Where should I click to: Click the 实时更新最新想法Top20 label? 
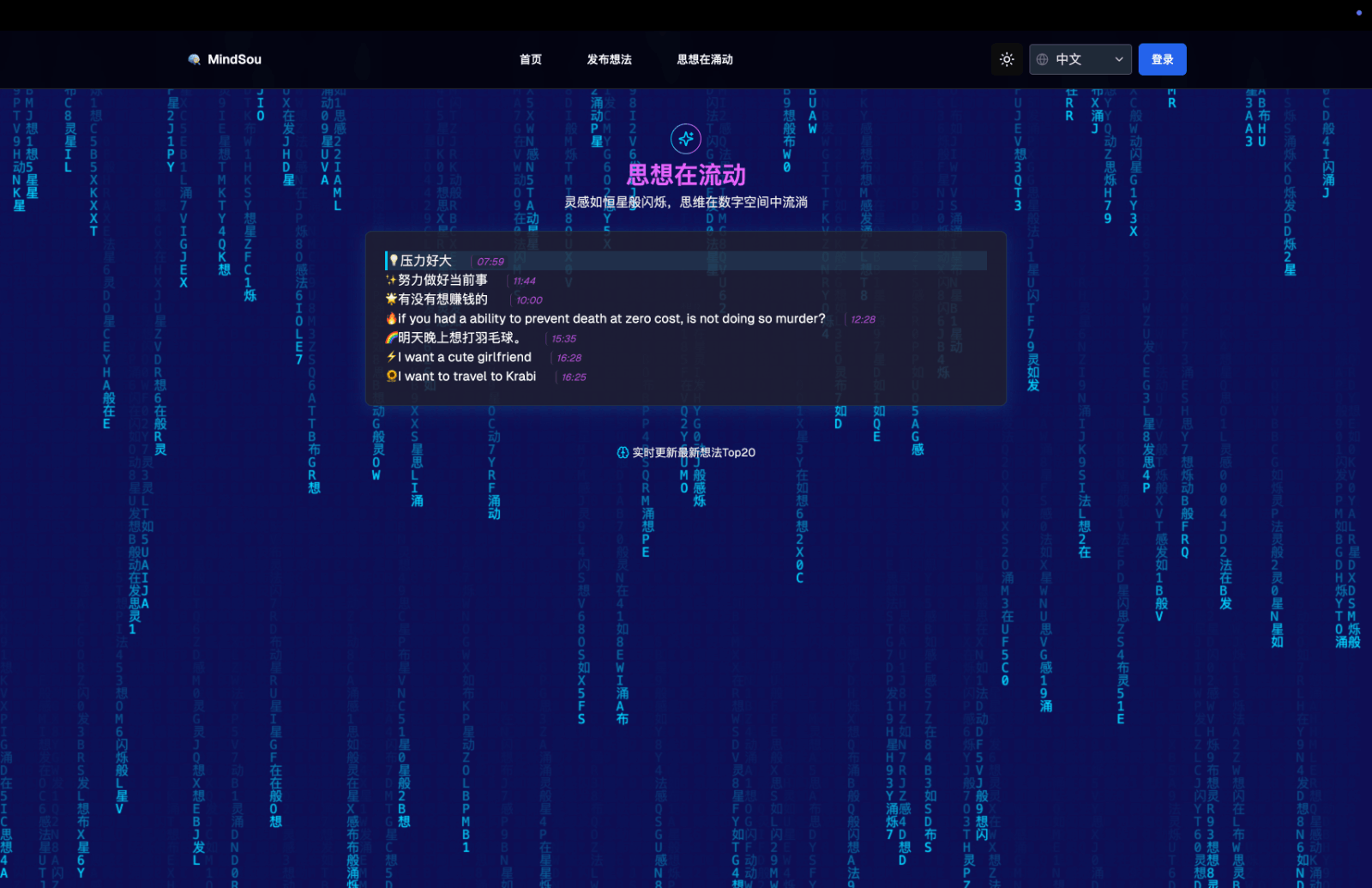point(694,452)
